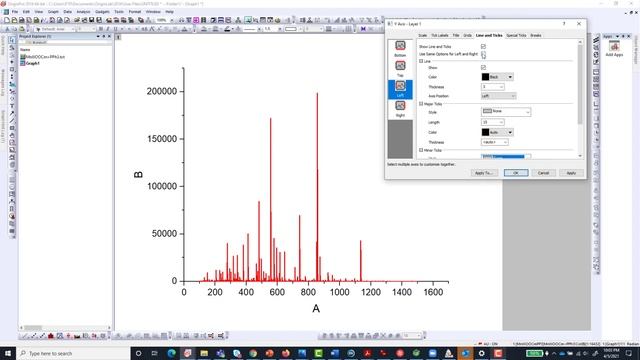Image resolution: width=640 pixels, height=360 pixels.
Task: Click the Y axis title B
Action: tap(138, 175)
